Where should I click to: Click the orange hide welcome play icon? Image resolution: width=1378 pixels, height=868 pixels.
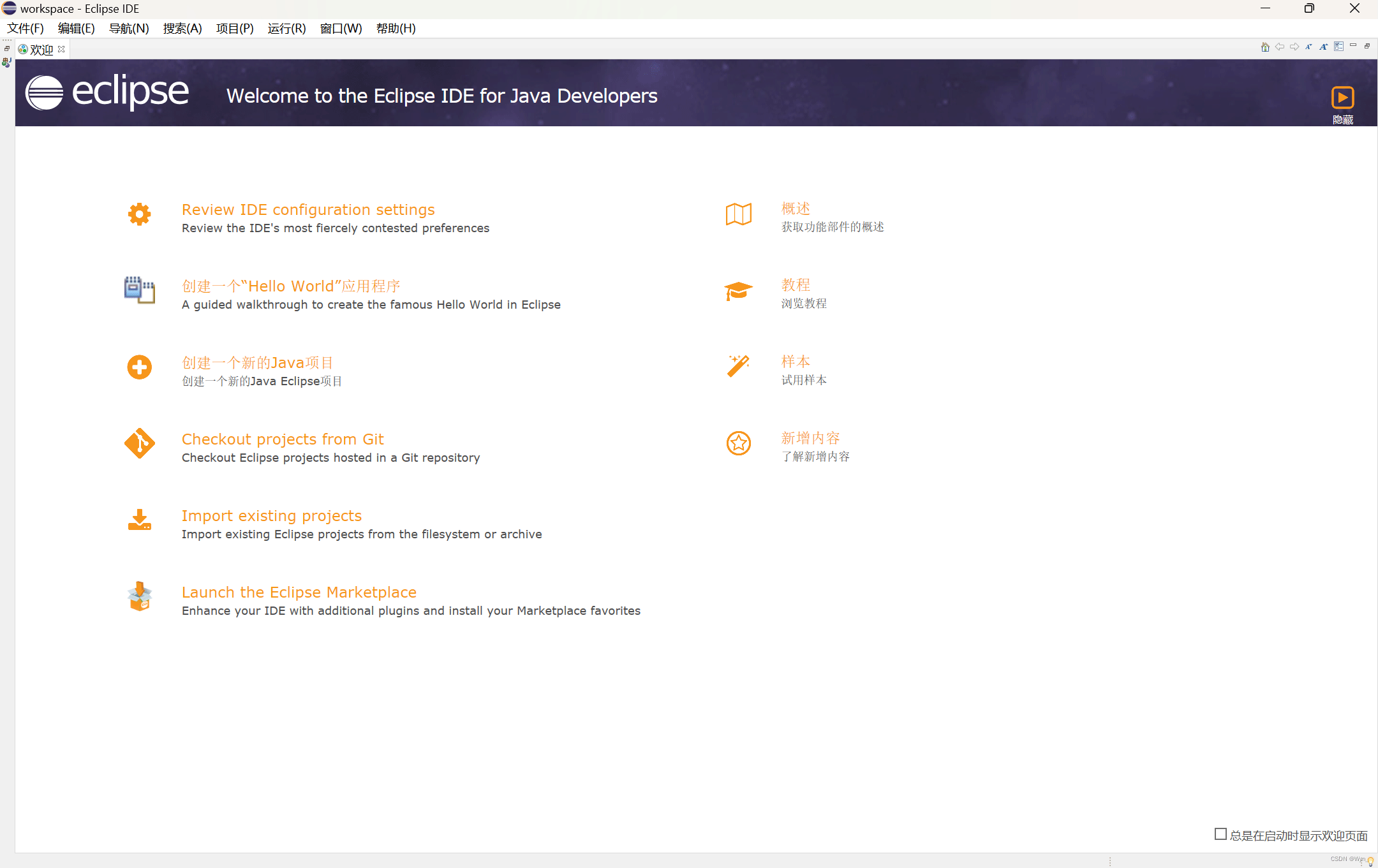(1342, 98)
